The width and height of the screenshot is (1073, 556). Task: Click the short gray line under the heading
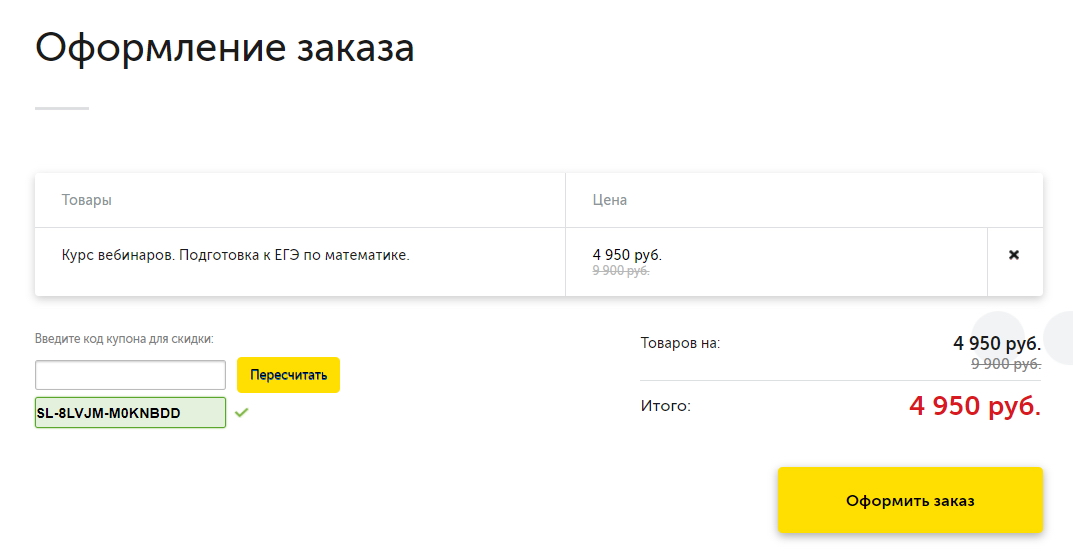click(62, 108)
